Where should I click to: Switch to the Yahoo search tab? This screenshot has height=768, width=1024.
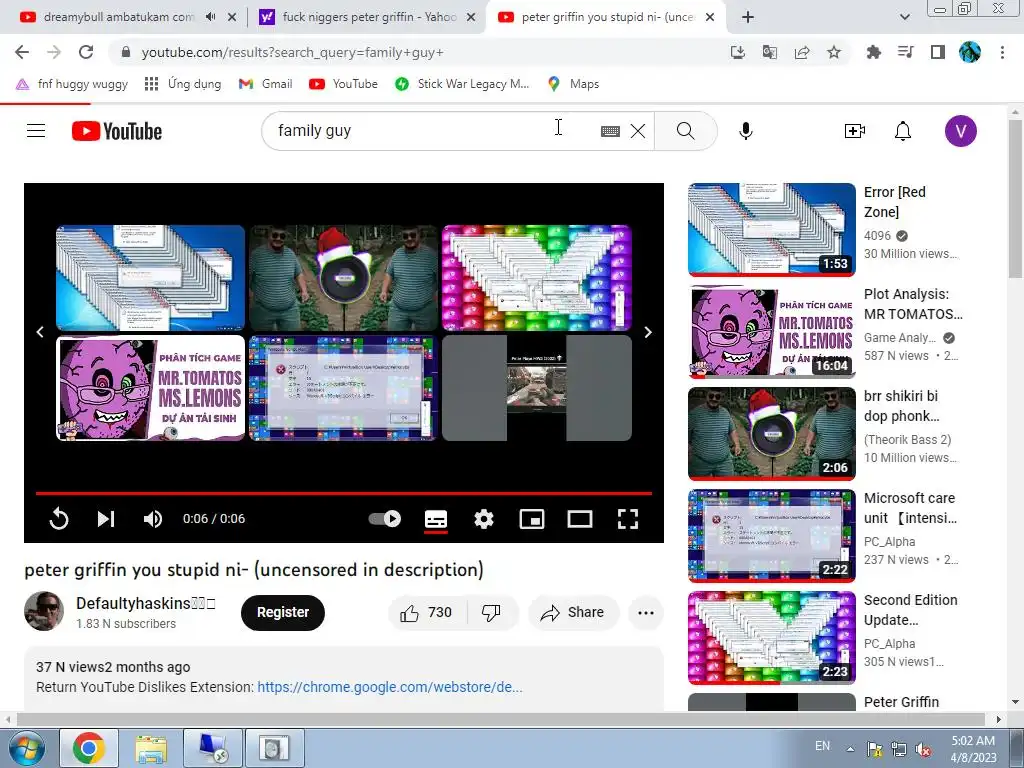pyautogui.click(x=369, y=17)
